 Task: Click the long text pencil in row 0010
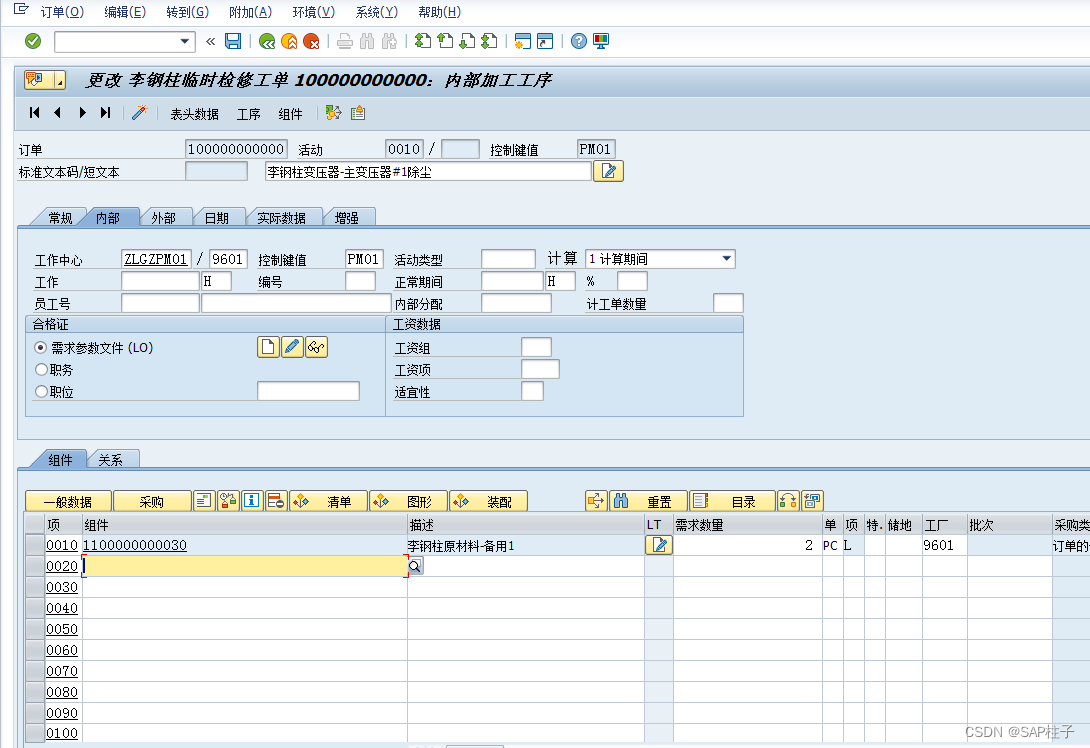(659, 545)
